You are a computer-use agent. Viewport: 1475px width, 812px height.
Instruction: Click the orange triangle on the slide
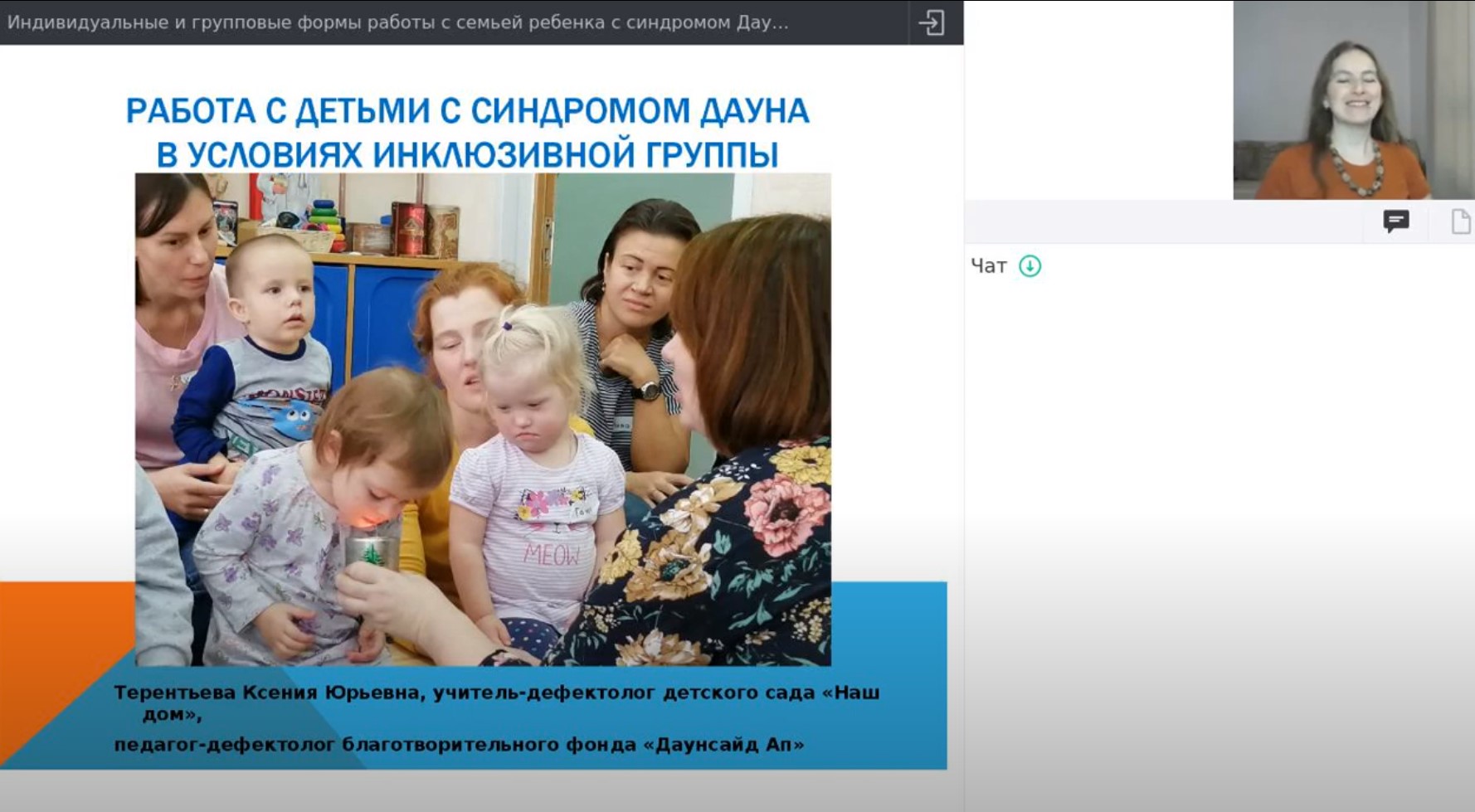point(50,655)
